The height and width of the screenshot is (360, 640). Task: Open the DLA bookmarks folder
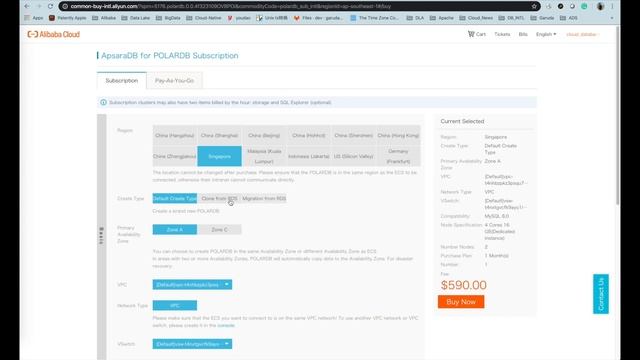[x=416, y=18]
